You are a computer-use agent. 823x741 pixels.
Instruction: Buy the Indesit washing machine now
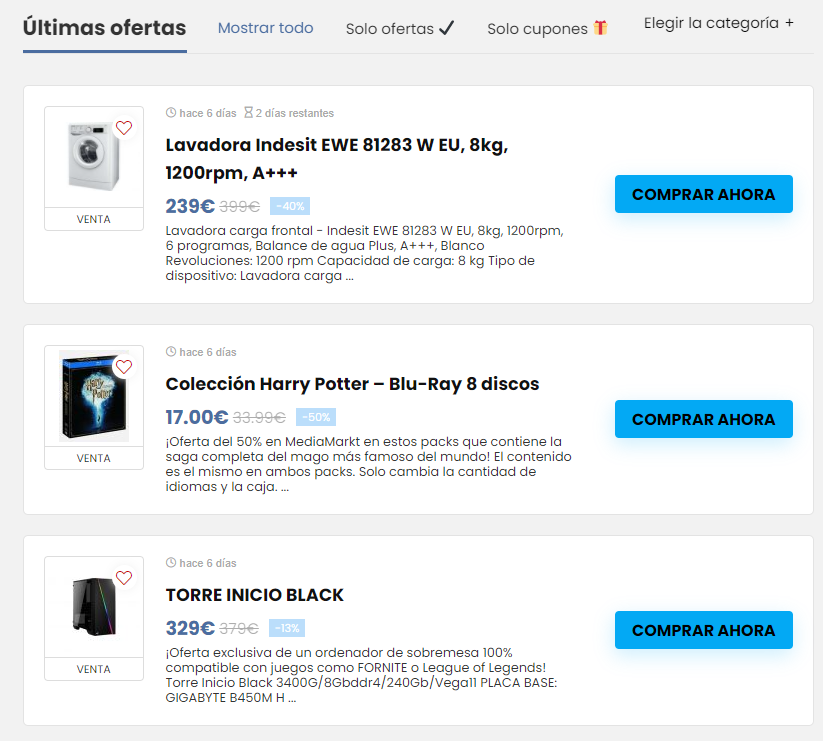click(x=703, y=194)
